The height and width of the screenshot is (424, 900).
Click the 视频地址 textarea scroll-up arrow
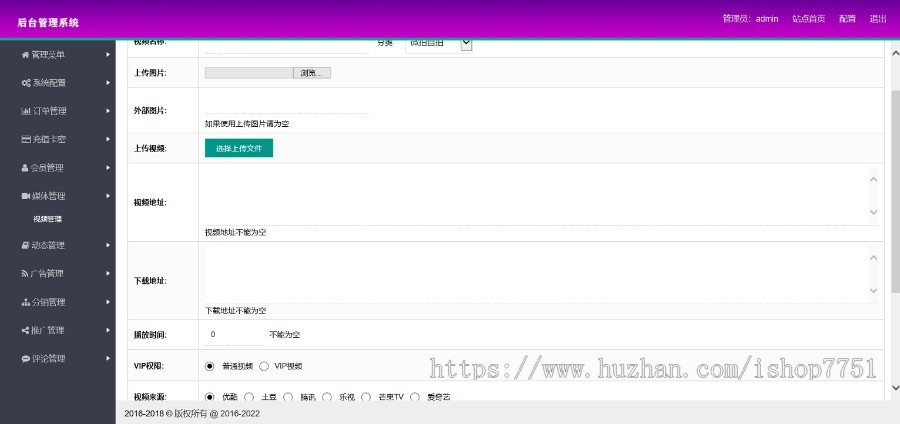(874, 180)
